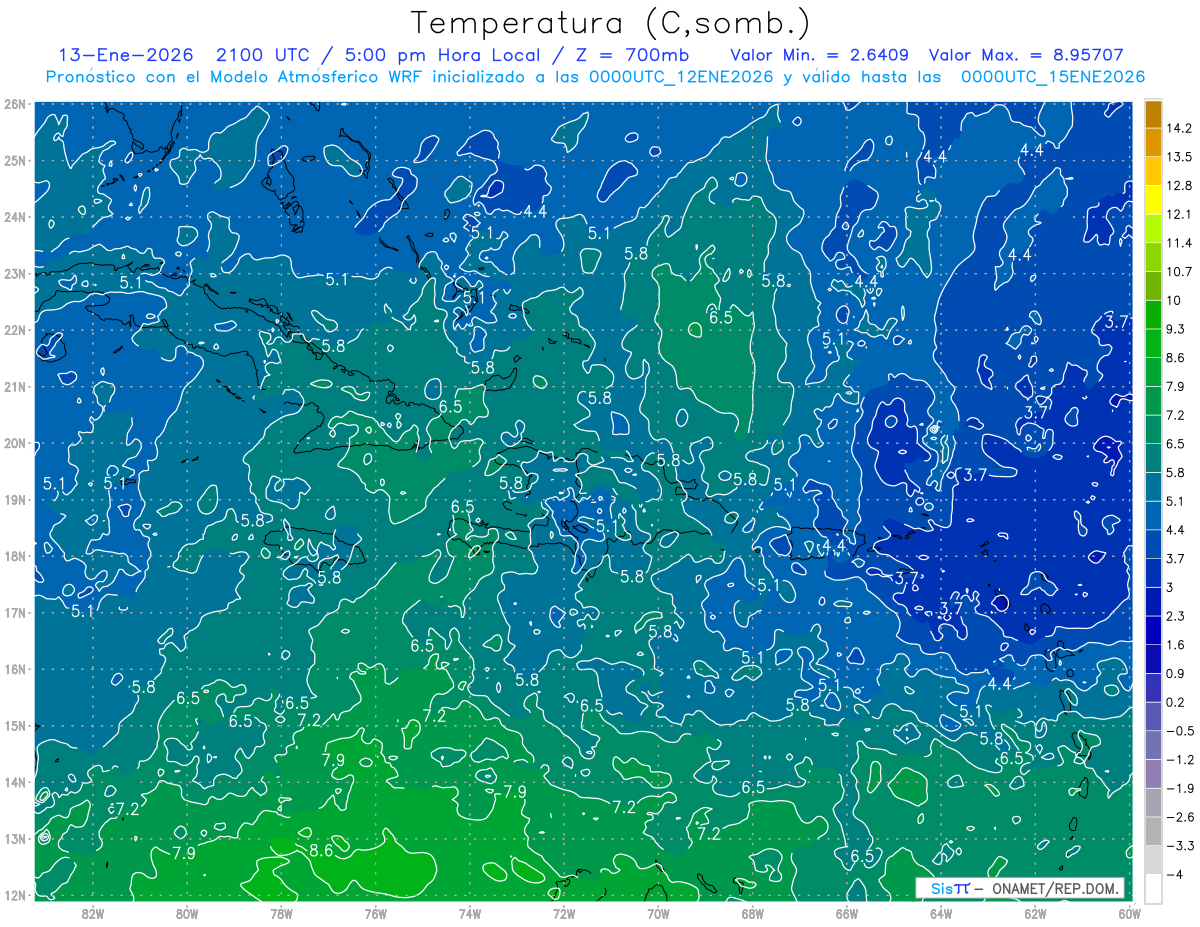Click the "24N" latitude axis label

click(15, 217)
